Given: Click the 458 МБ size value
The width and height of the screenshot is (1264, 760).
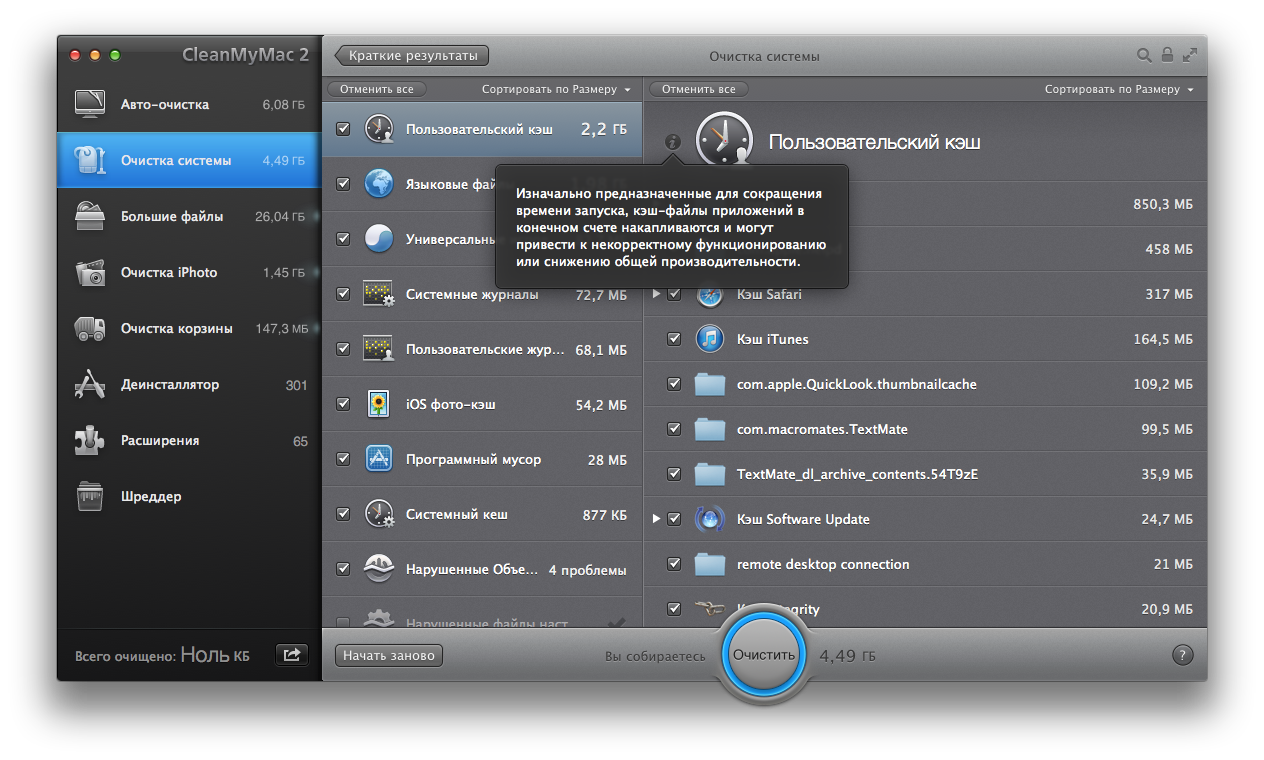Looking at the screenshot, I should (x=1169, y=249).
